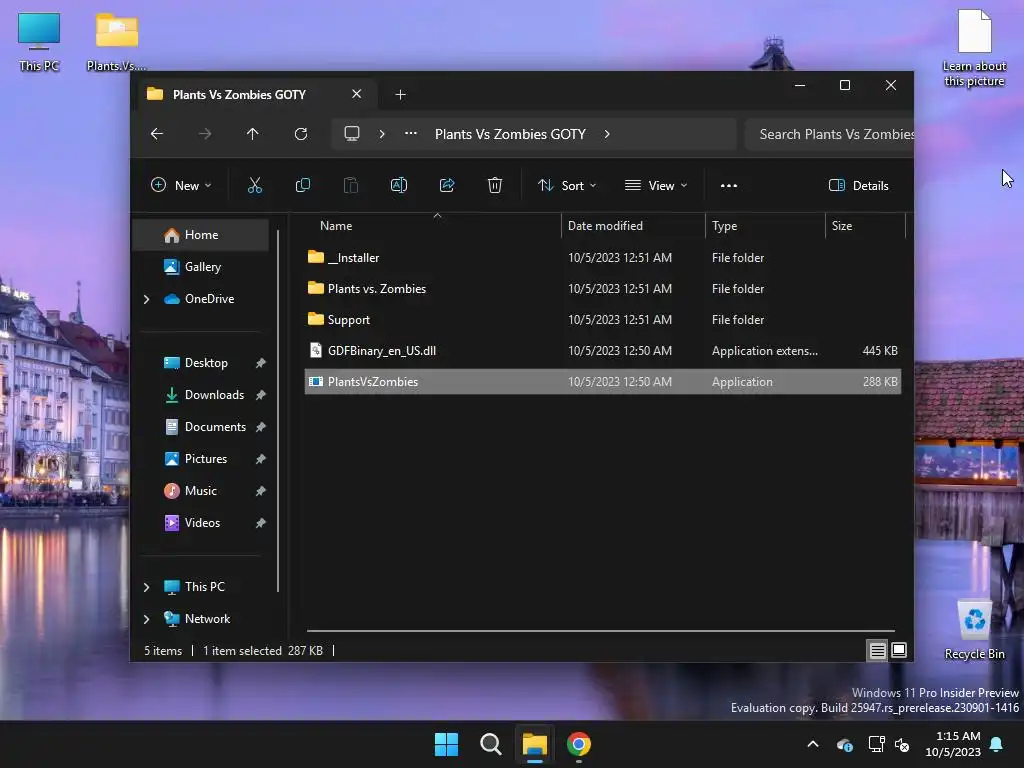Close the Plants Vs Zombies GOTY tab
The image size is (1024, 768).
point(357,94)
